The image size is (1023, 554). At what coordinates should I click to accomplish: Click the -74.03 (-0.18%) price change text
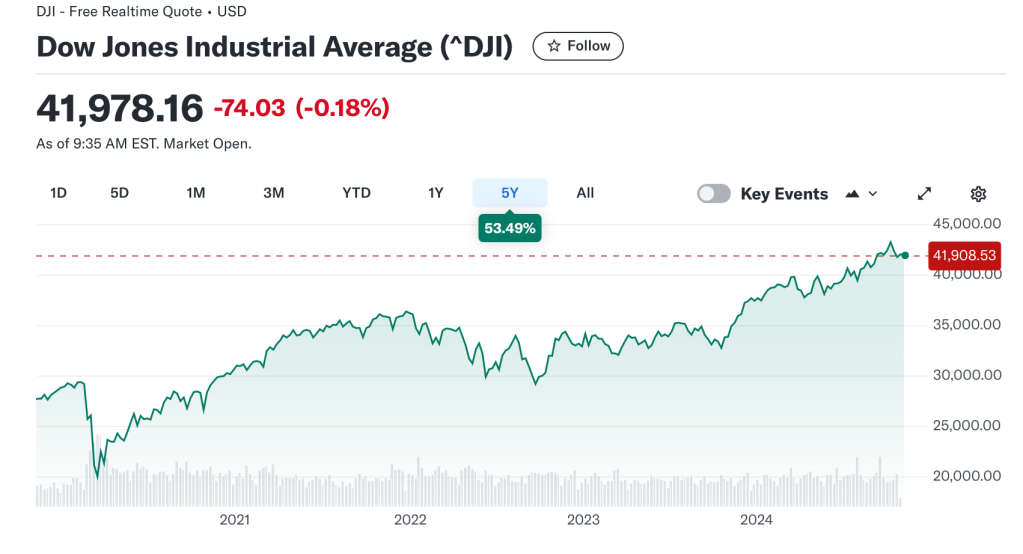[x=301, y=108]
